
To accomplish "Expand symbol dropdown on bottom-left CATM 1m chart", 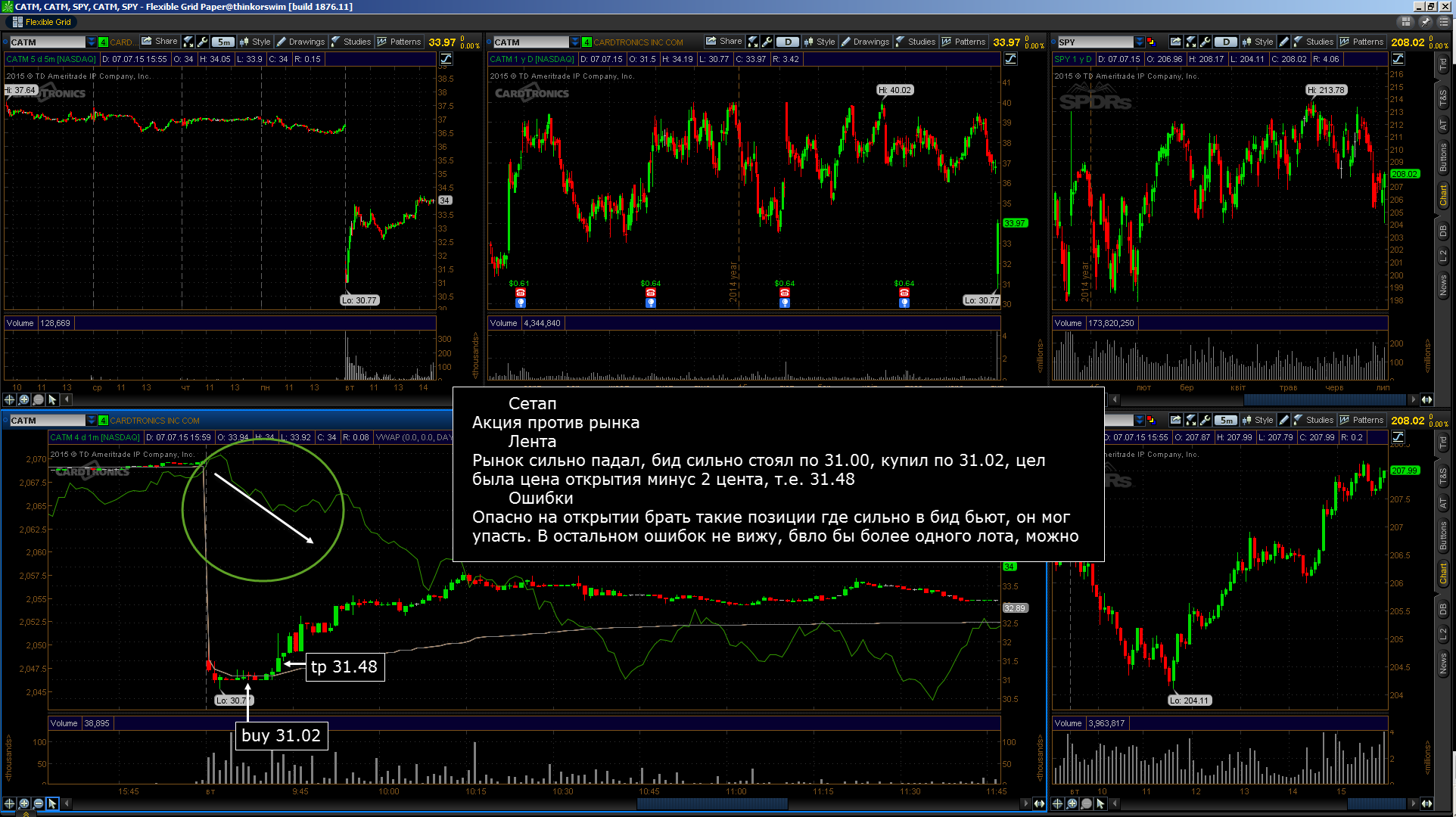I will (92, 421).
